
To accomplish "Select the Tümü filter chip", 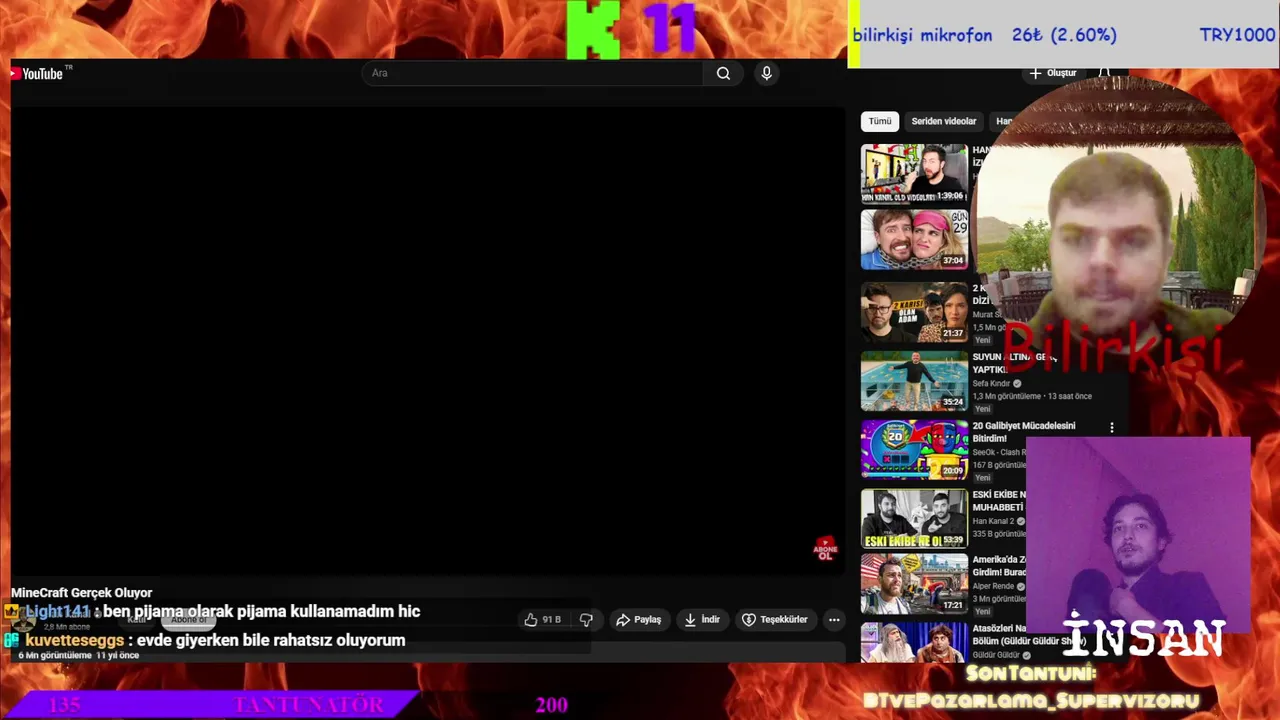I will tap(880, 121).
